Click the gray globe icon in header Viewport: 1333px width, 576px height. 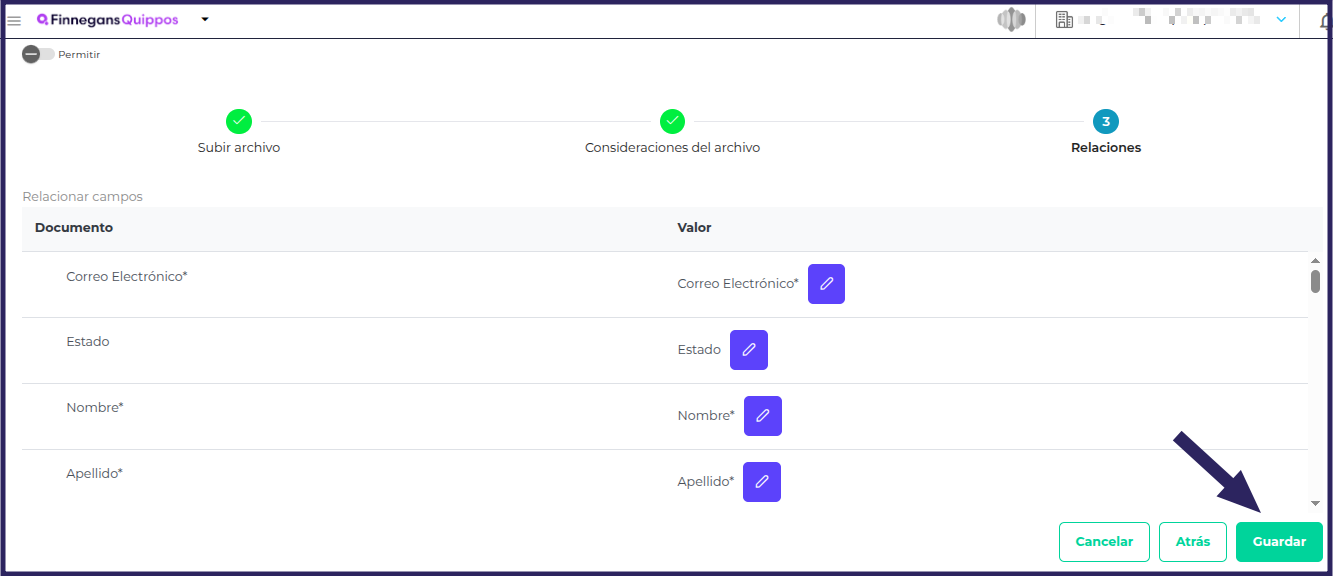click(1012, 20)
